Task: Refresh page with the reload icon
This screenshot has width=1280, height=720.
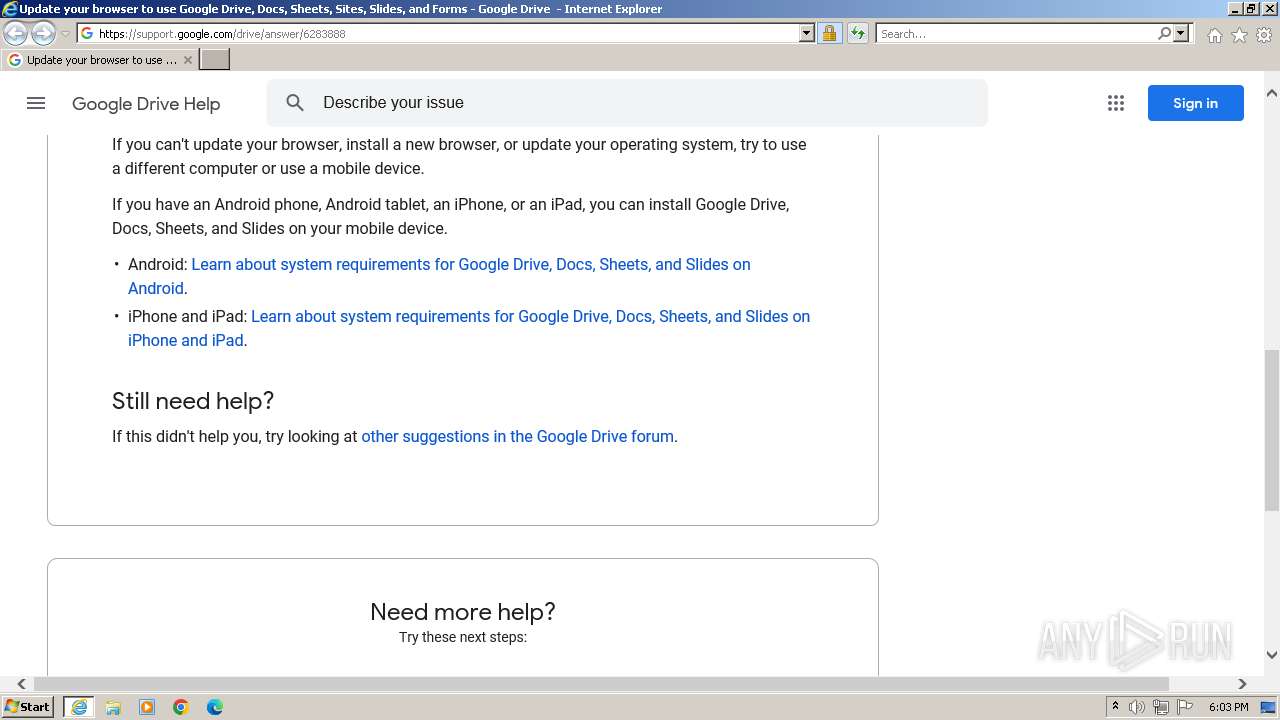Action: point(857,33)
